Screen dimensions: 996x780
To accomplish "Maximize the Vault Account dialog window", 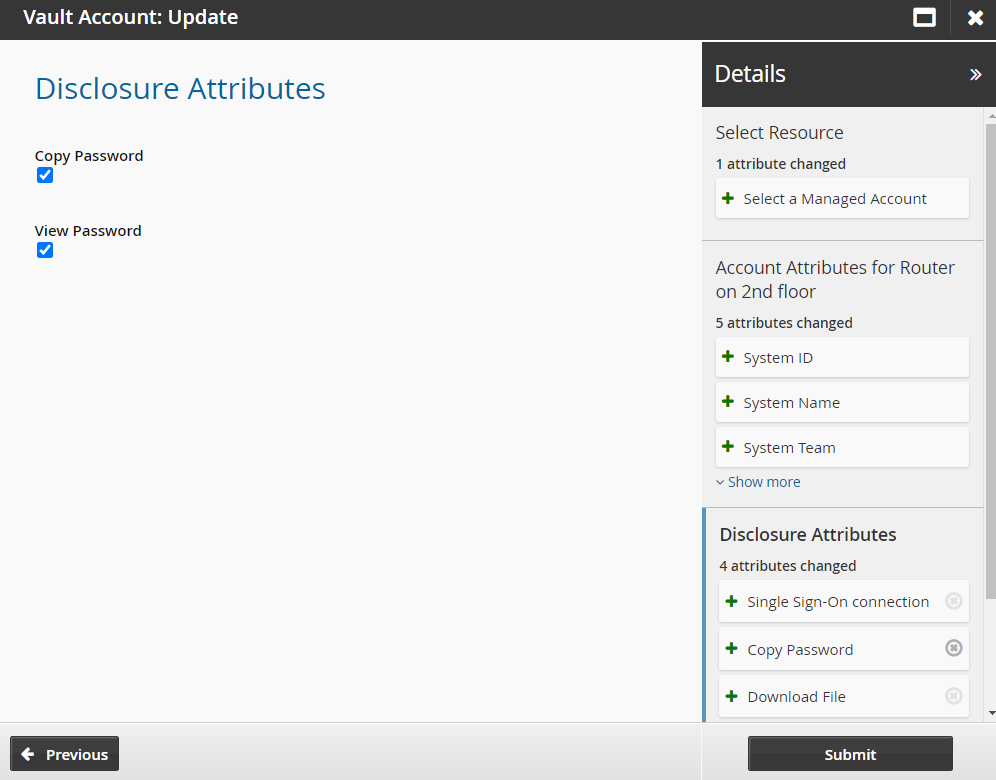I will [924, 18].
